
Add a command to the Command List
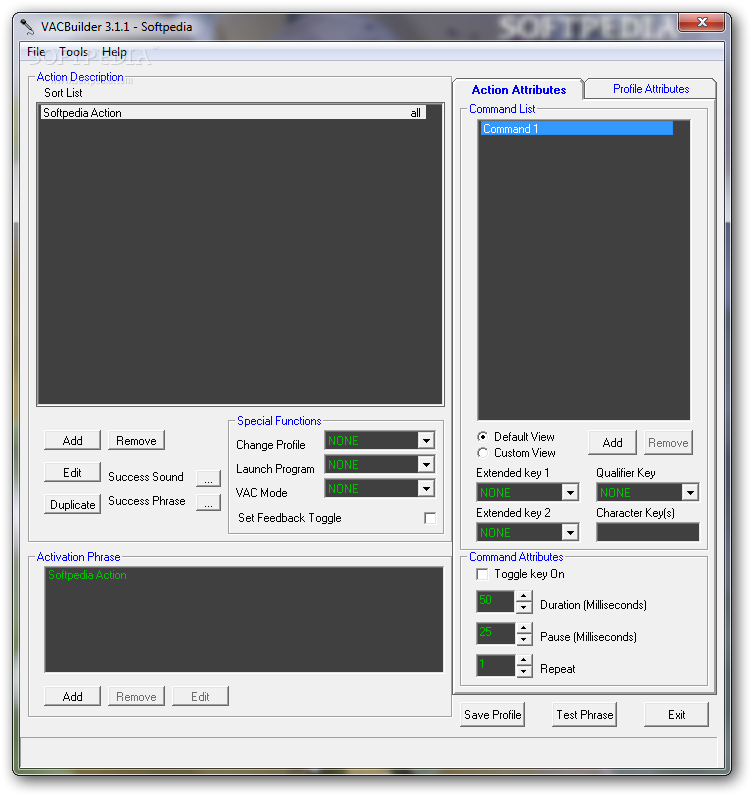point(612,442)
